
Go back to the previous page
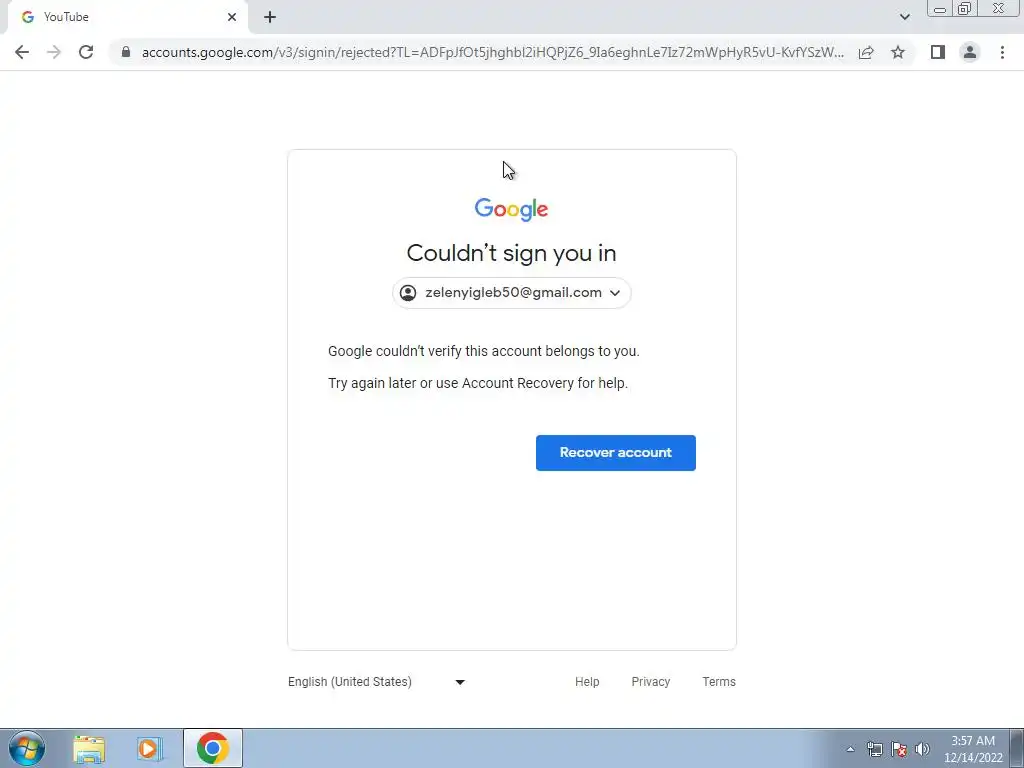coord(22,52)
